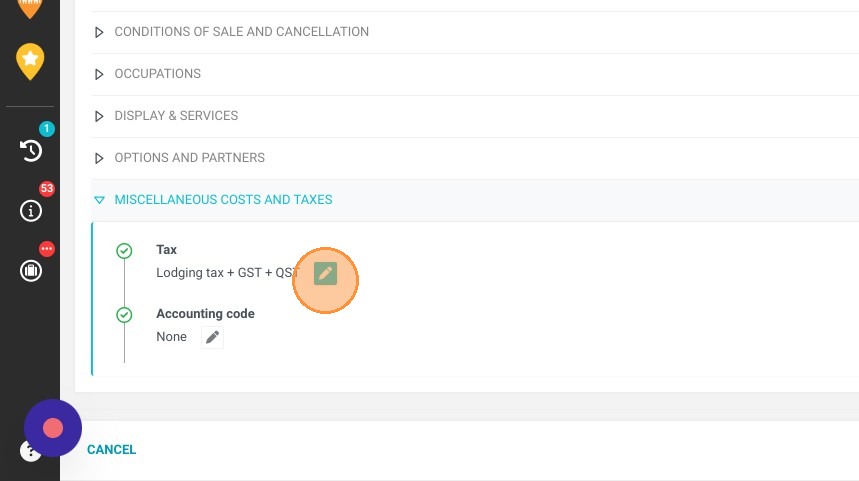Click the Cancel link
The width and height of the screenshot is (859, 481).
click(x=111, y=449)
